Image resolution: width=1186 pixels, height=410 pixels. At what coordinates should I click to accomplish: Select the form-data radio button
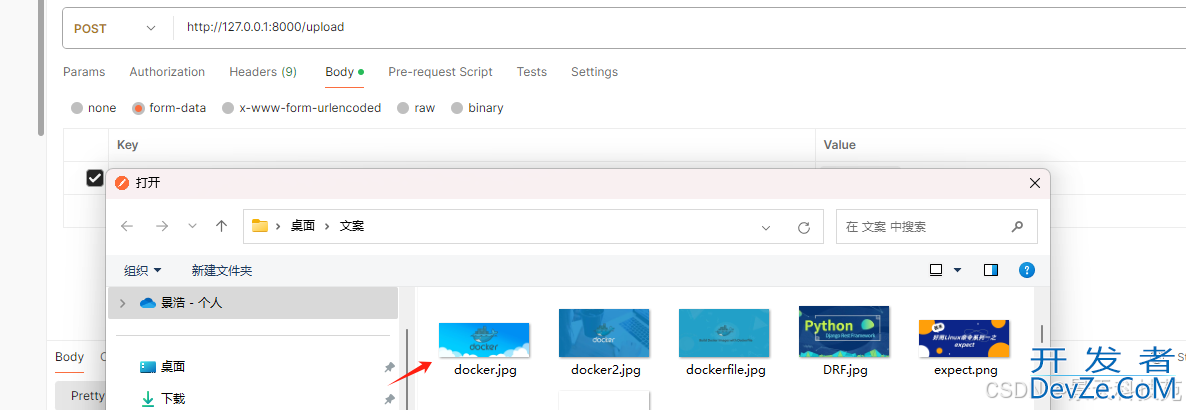point(138,108)
